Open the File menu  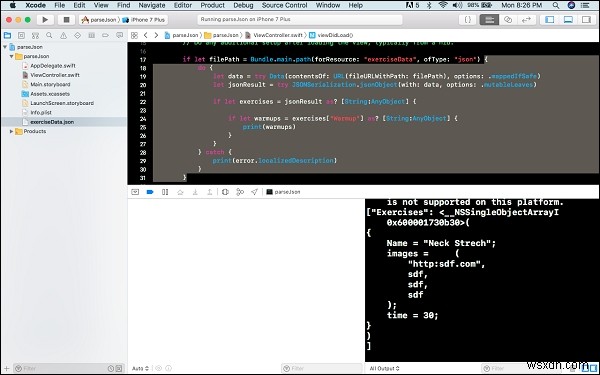coord(60,5)
